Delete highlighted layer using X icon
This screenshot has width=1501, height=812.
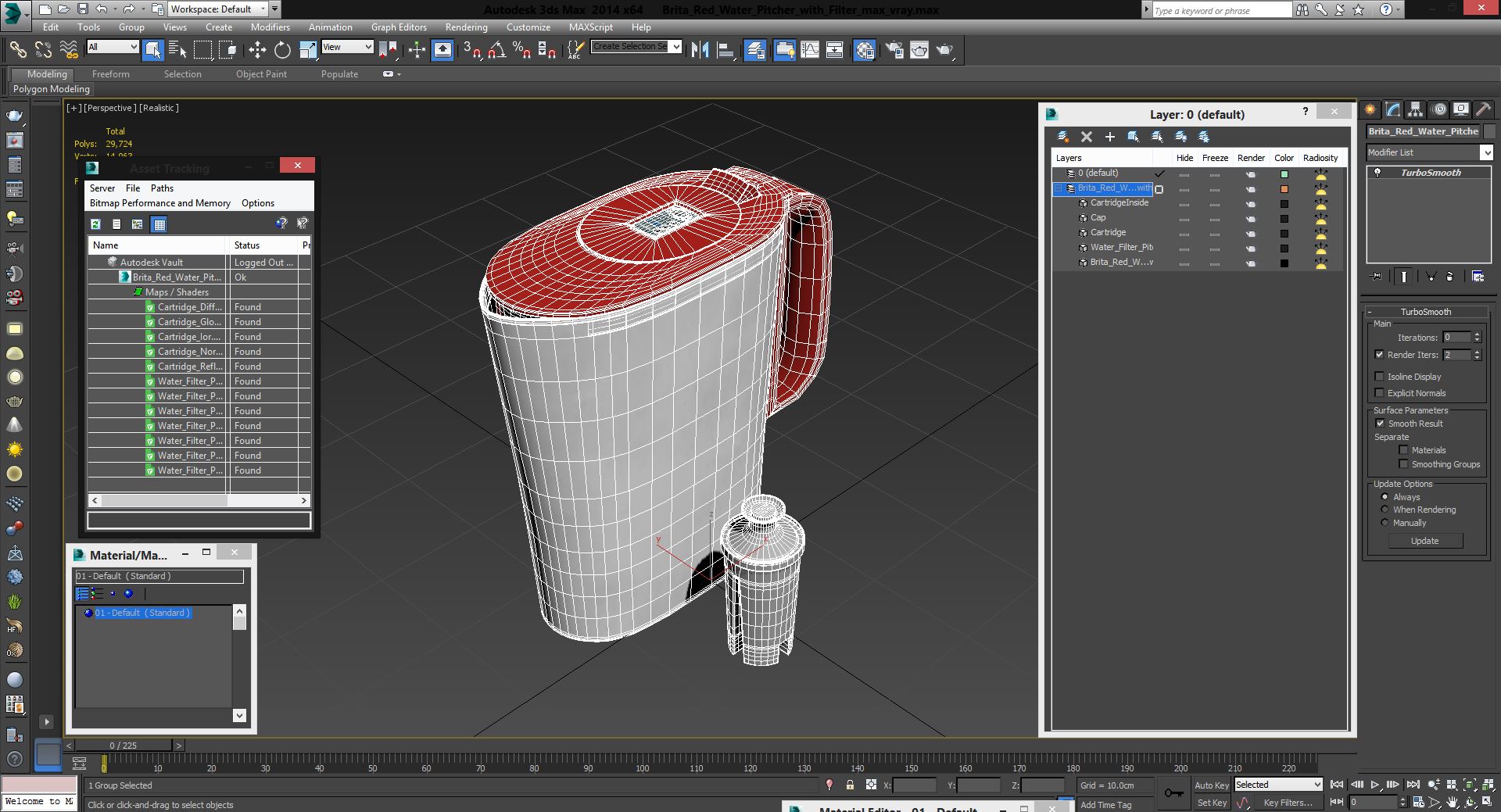1086,137
